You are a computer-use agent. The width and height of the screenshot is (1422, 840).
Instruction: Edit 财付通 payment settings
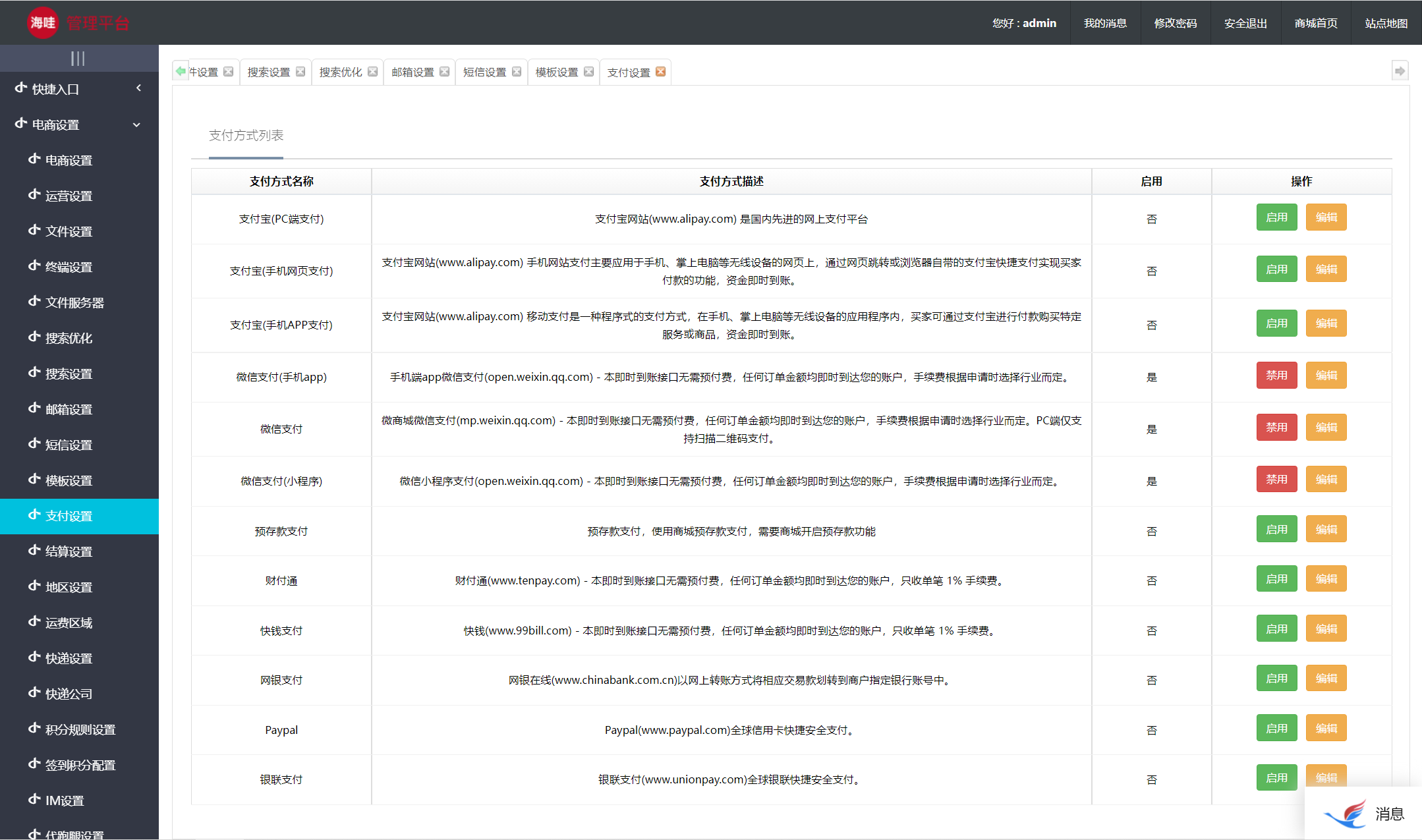click(1326, 579)
